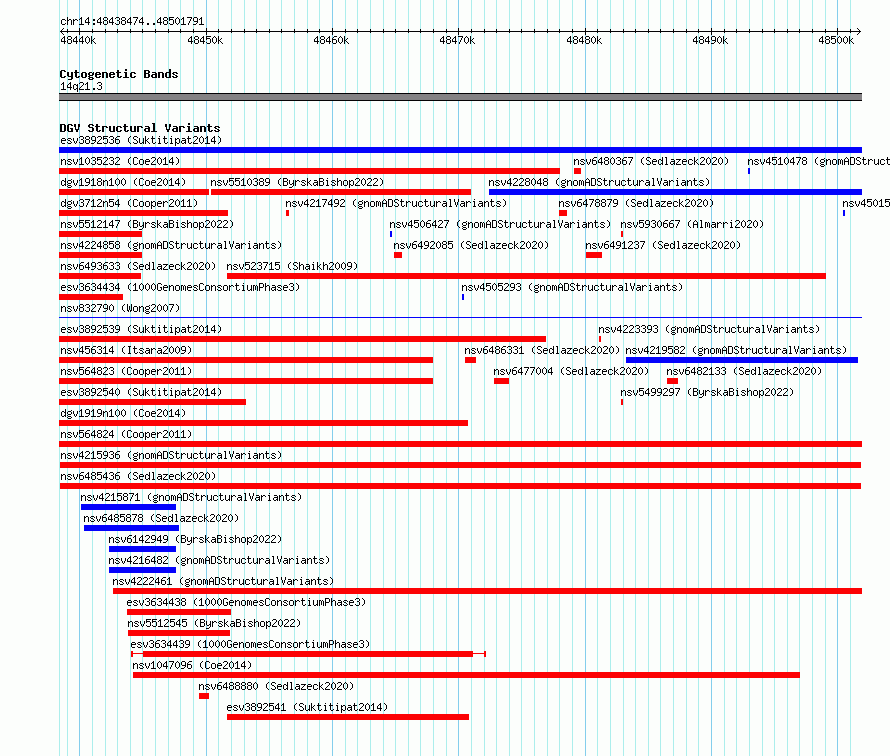890x756 pixels.
Task: Open nsv6493633 (Sedlazeck2020) label
Action: click(138, 266)
